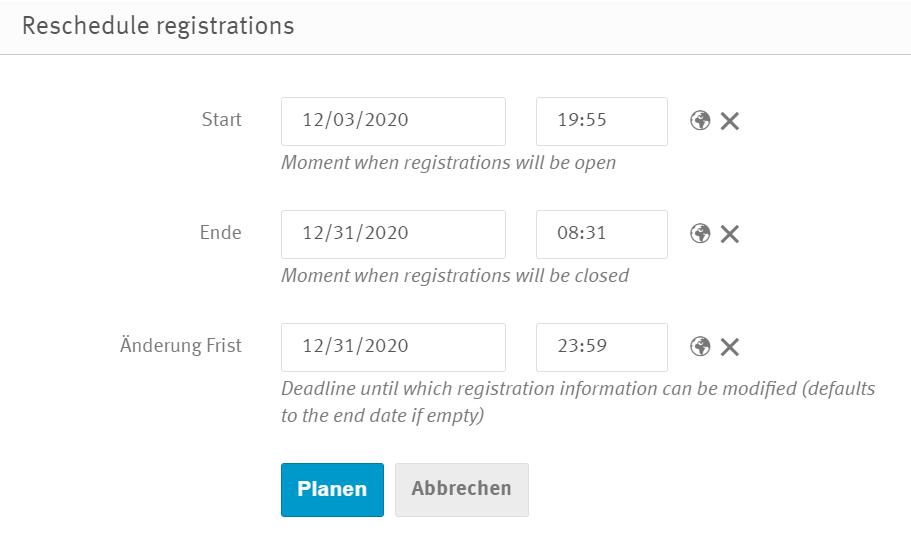Select the Änderung Frist date field
This screenshot has width=911, height=539.
[393, 347]
